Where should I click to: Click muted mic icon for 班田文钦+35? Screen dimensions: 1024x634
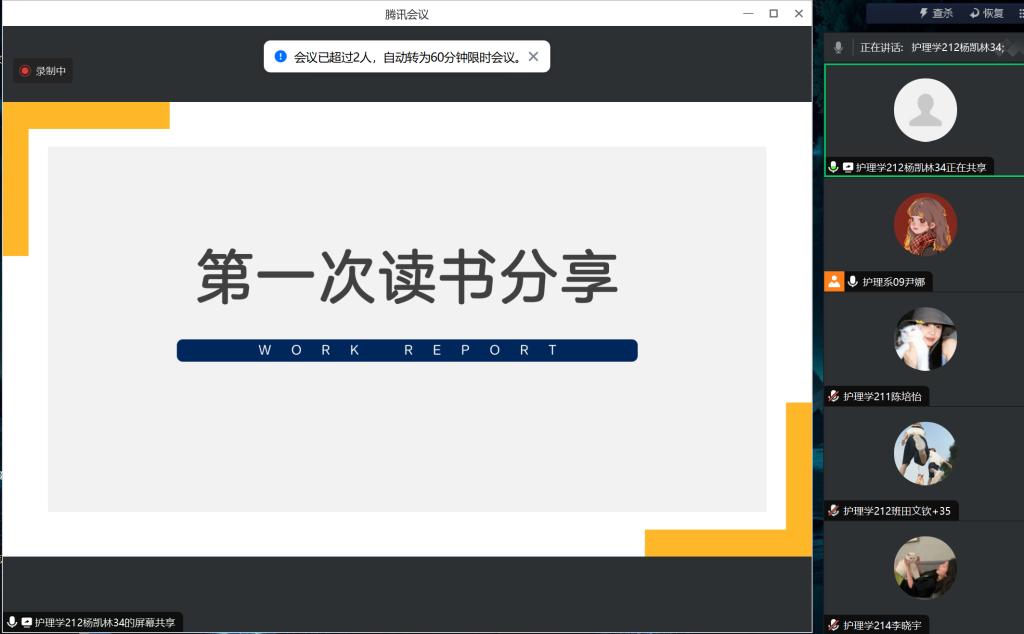(833, 511)
